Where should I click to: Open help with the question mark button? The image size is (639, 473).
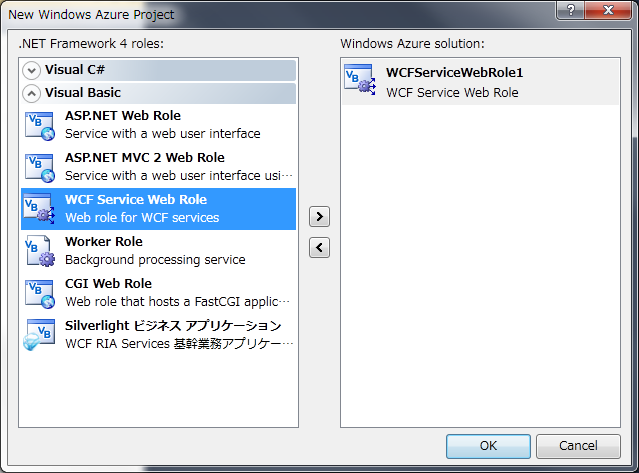point(571,10)
